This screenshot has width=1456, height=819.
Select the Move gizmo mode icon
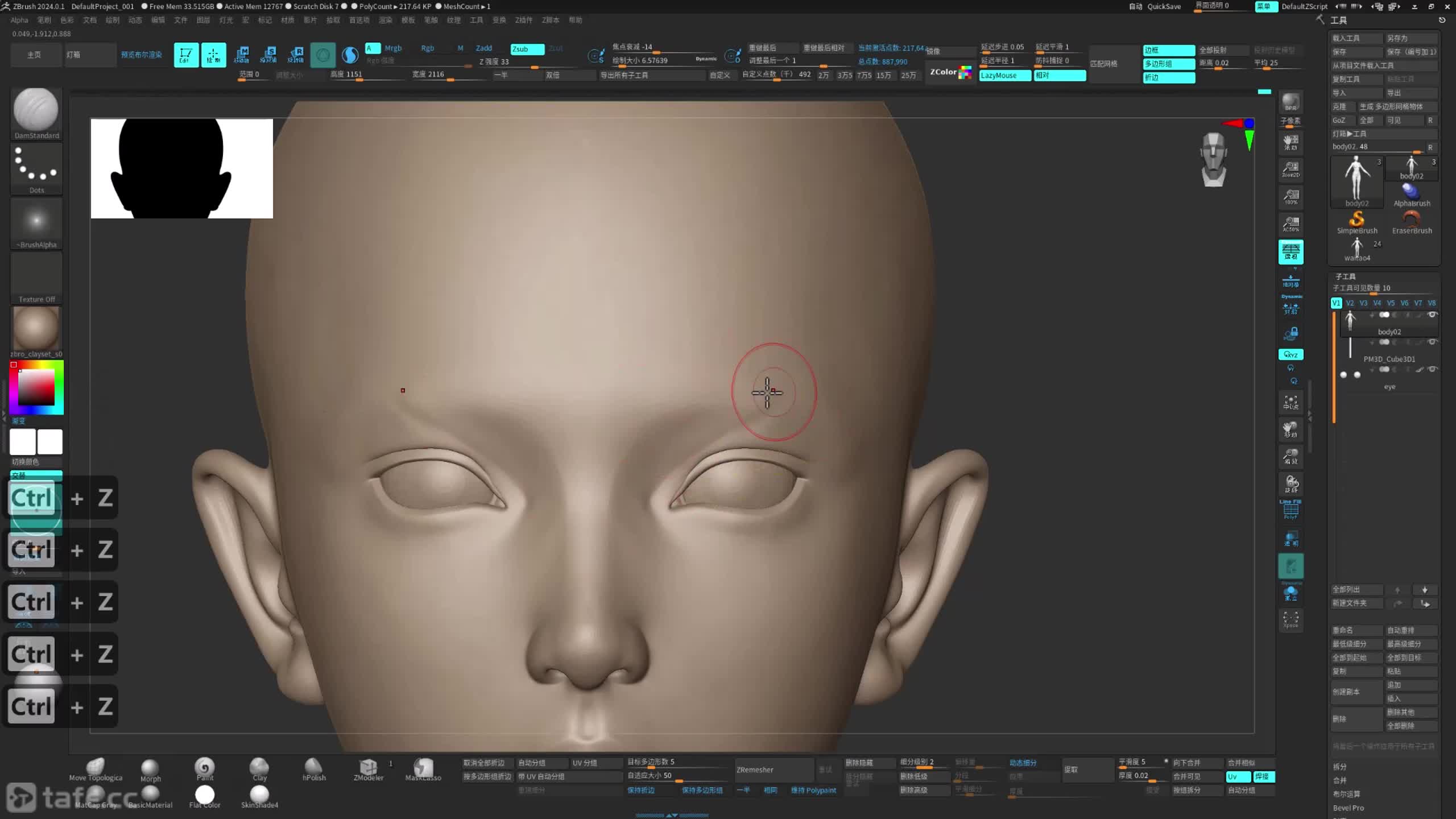pyautogui.click(x=241, y=55)
